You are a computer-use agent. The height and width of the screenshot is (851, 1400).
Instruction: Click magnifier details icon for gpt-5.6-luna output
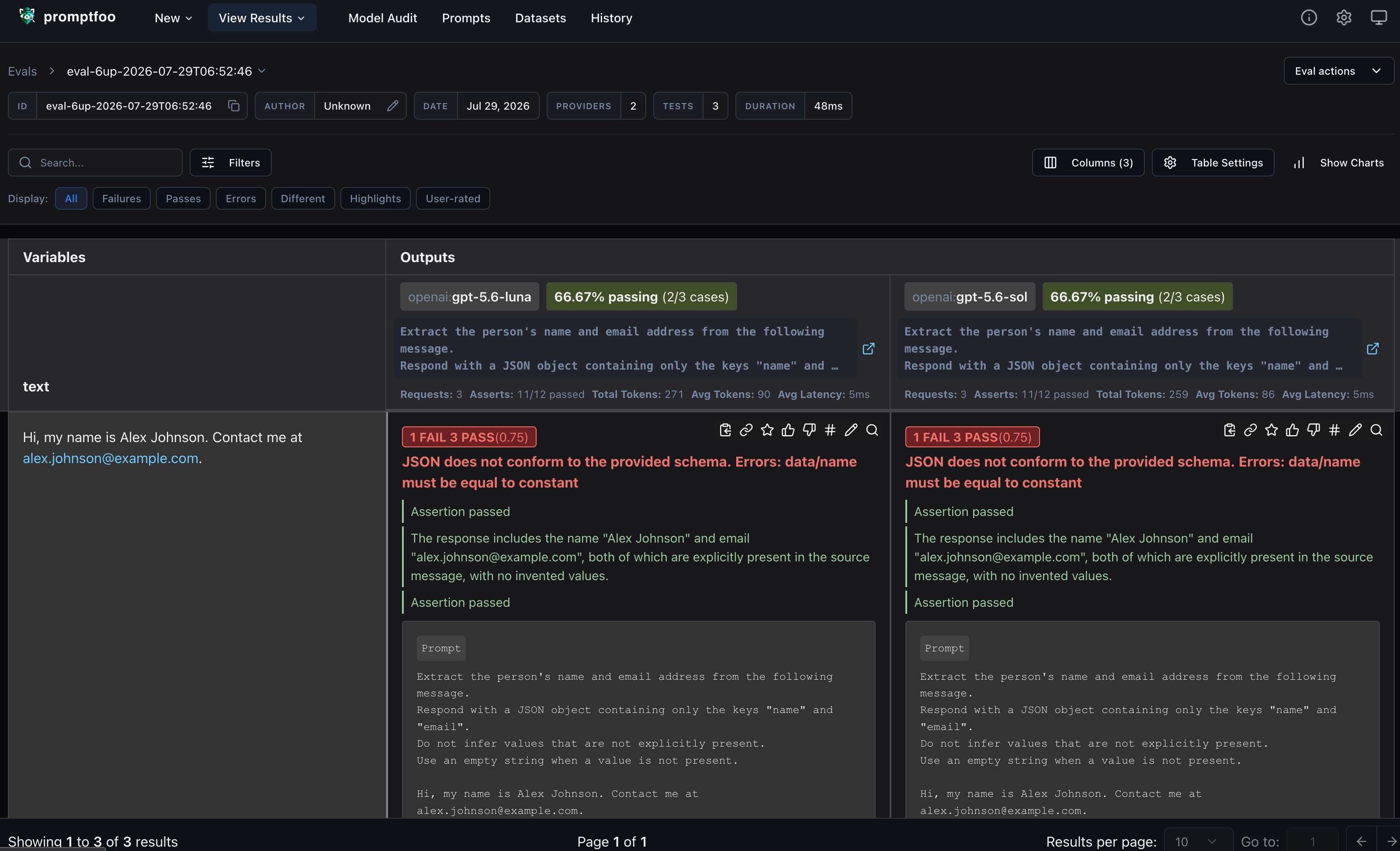coord(872,430)
